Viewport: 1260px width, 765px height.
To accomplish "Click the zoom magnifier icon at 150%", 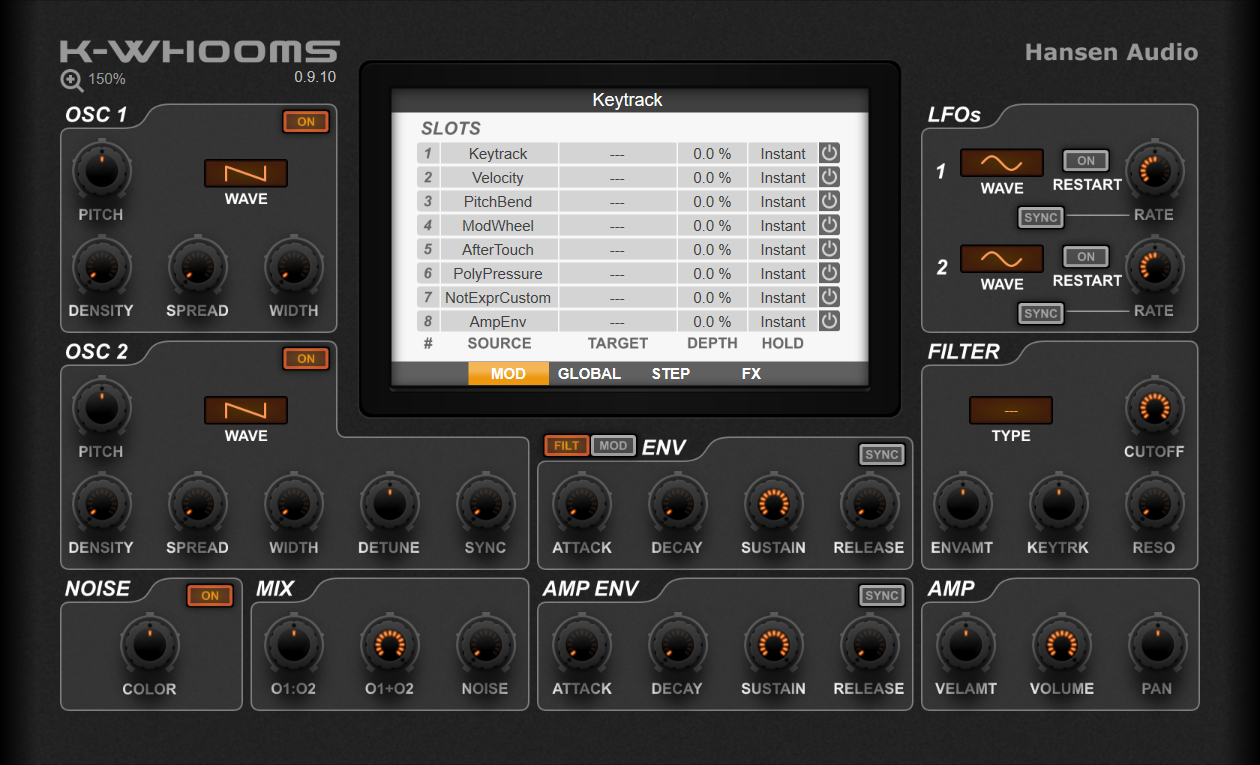I will (72, 80).
